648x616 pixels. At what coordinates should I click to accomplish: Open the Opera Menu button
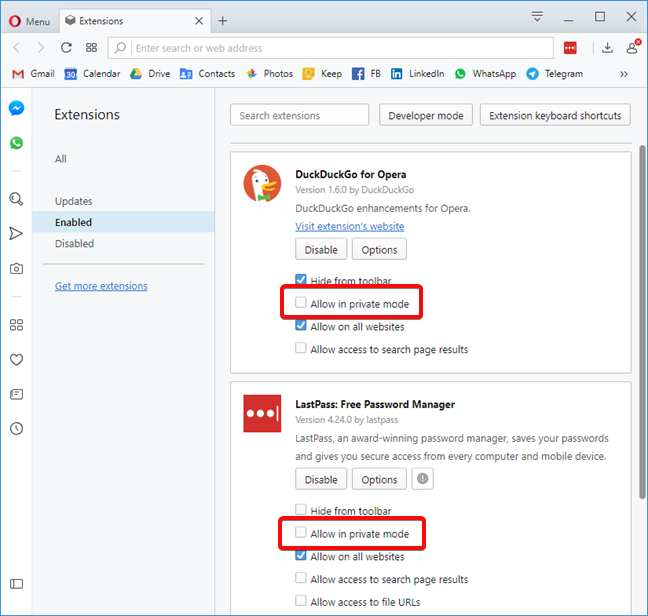pos(29,21)
